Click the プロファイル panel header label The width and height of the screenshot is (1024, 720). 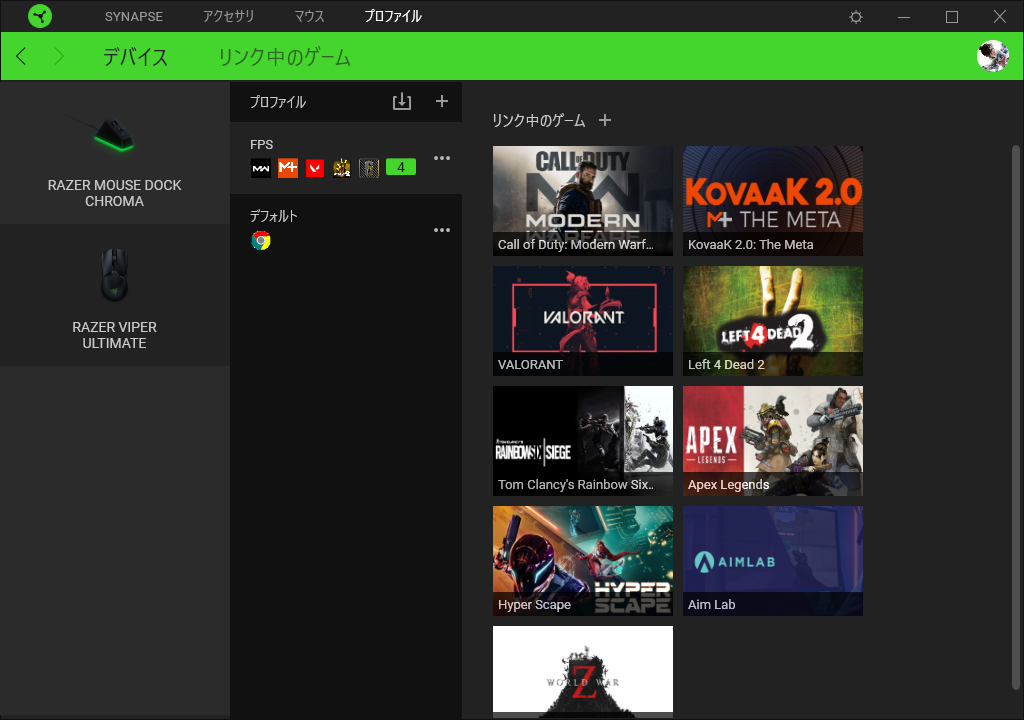[278, 102]
